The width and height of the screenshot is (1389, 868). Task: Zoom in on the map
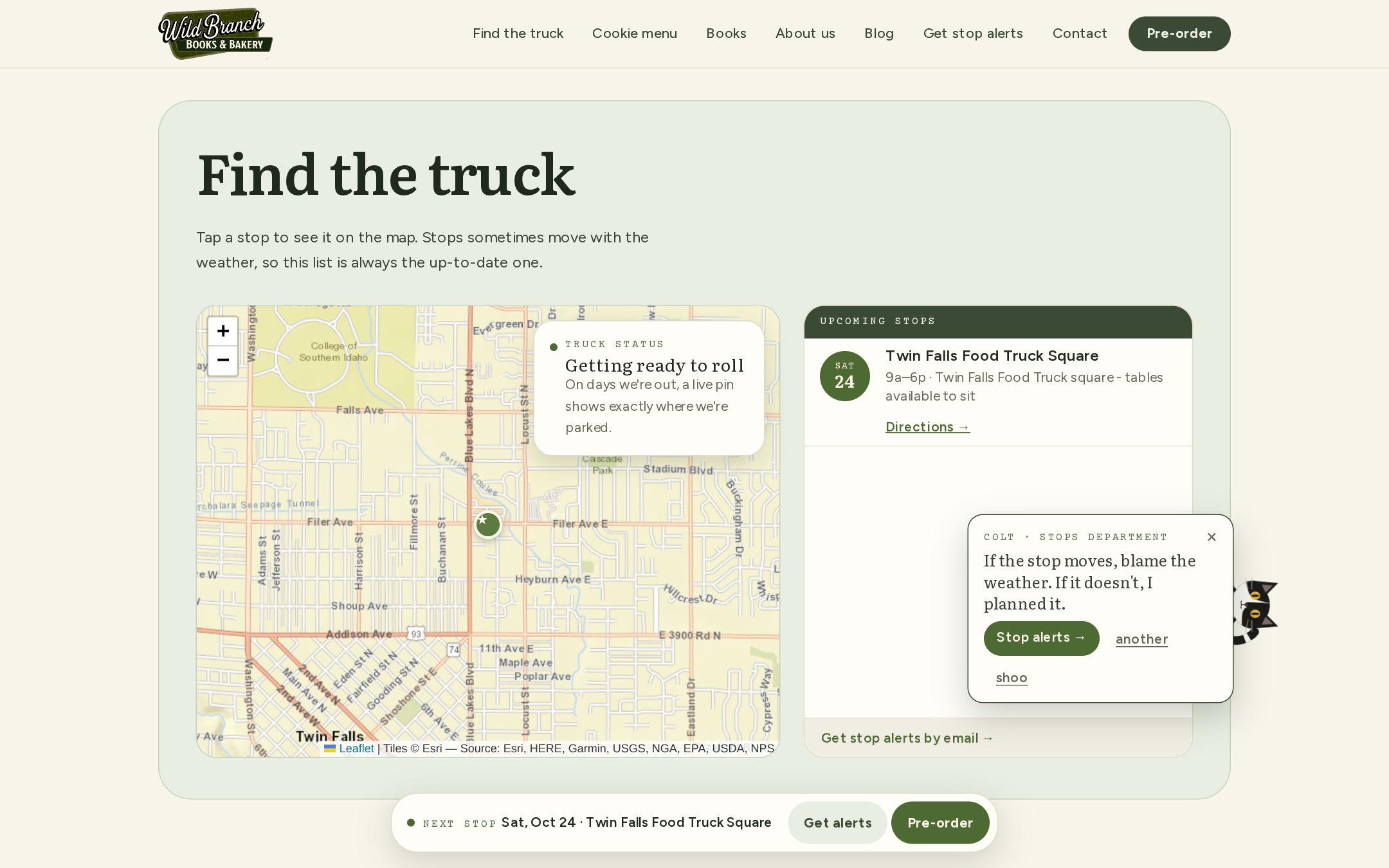(x=223, y=331)
